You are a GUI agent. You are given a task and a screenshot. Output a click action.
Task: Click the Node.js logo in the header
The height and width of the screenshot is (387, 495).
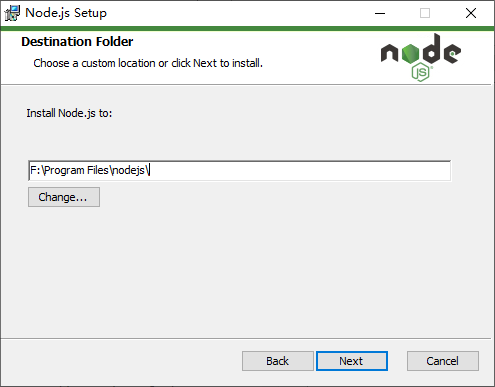(x=421, y=57)
